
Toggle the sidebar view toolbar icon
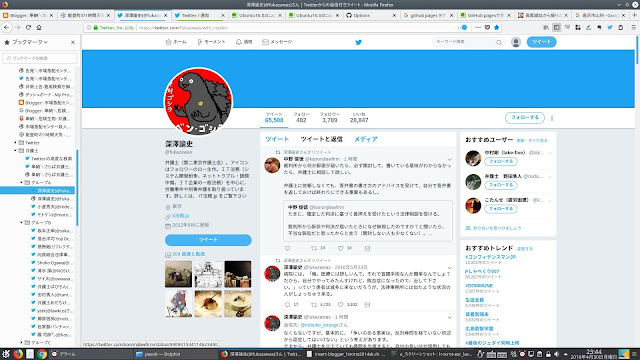556,27
